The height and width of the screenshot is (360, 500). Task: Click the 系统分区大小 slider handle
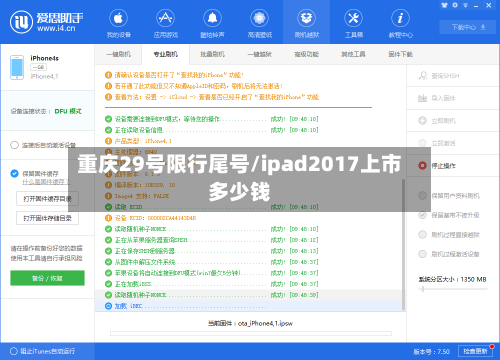pos(423,289)
